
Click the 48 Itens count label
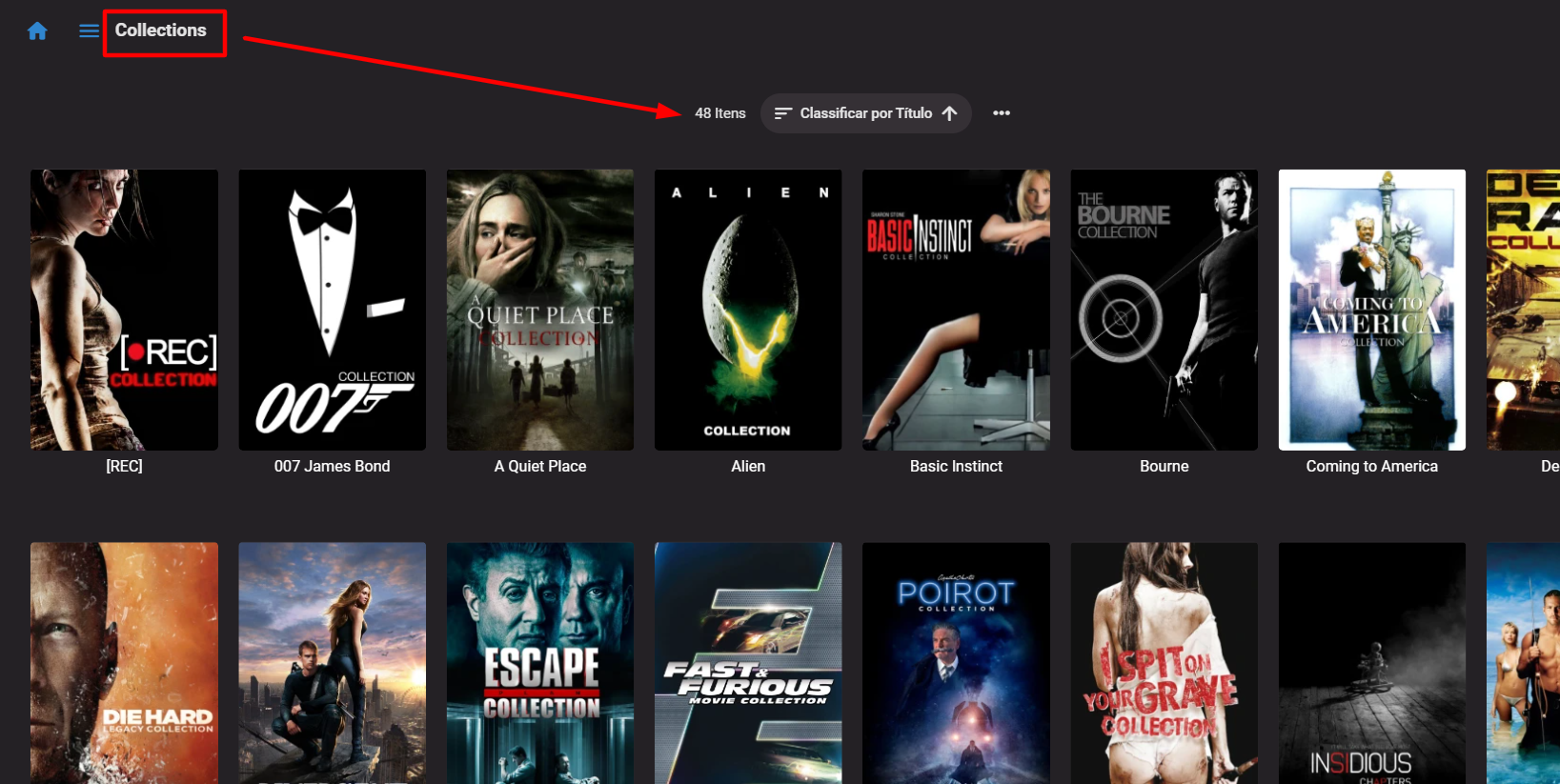pos(720,113)
